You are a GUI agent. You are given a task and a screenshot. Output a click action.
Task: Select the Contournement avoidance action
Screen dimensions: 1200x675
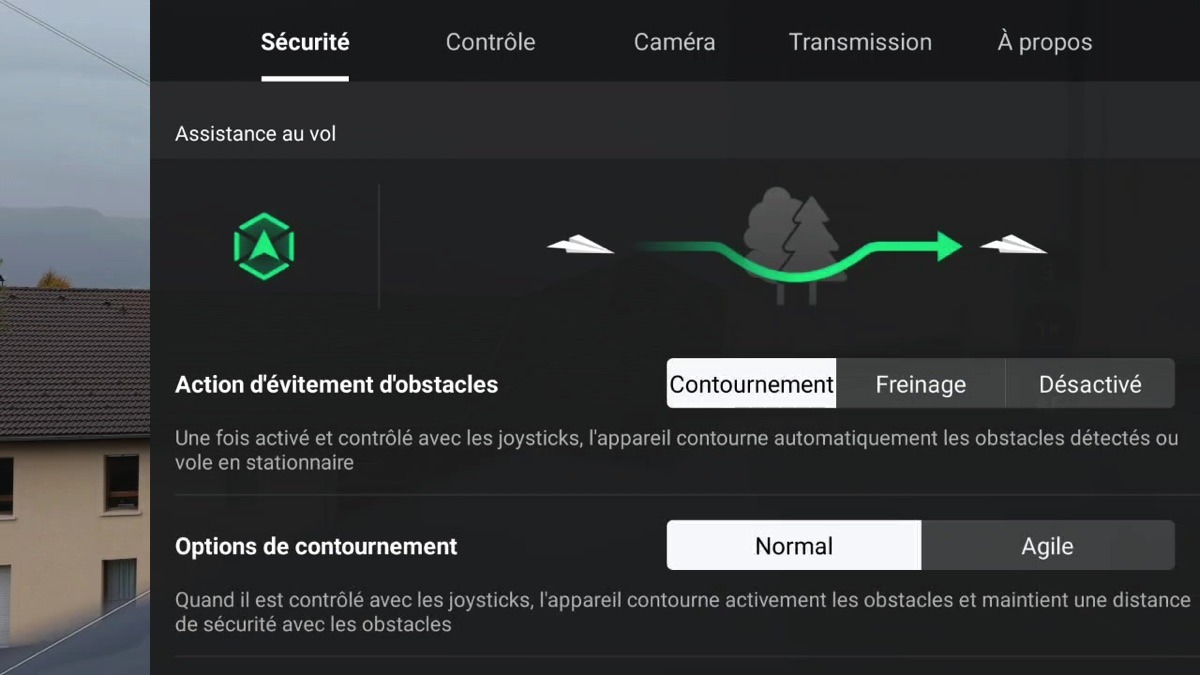point(752,384)
